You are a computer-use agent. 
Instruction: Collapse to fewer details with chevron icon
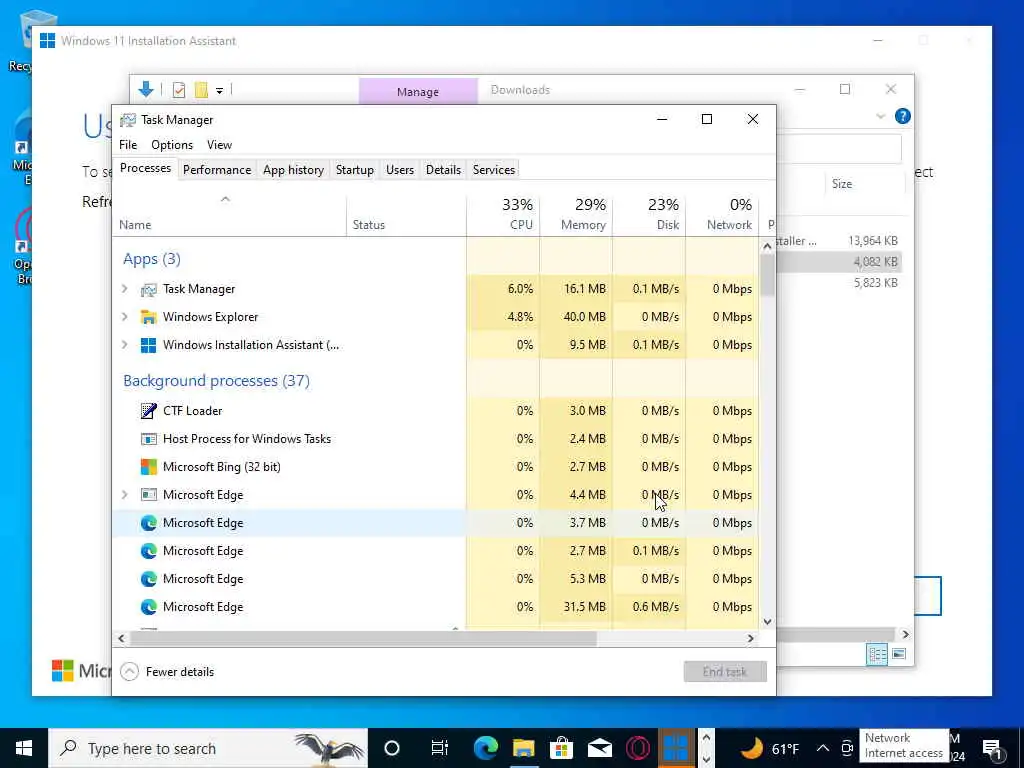129,671
